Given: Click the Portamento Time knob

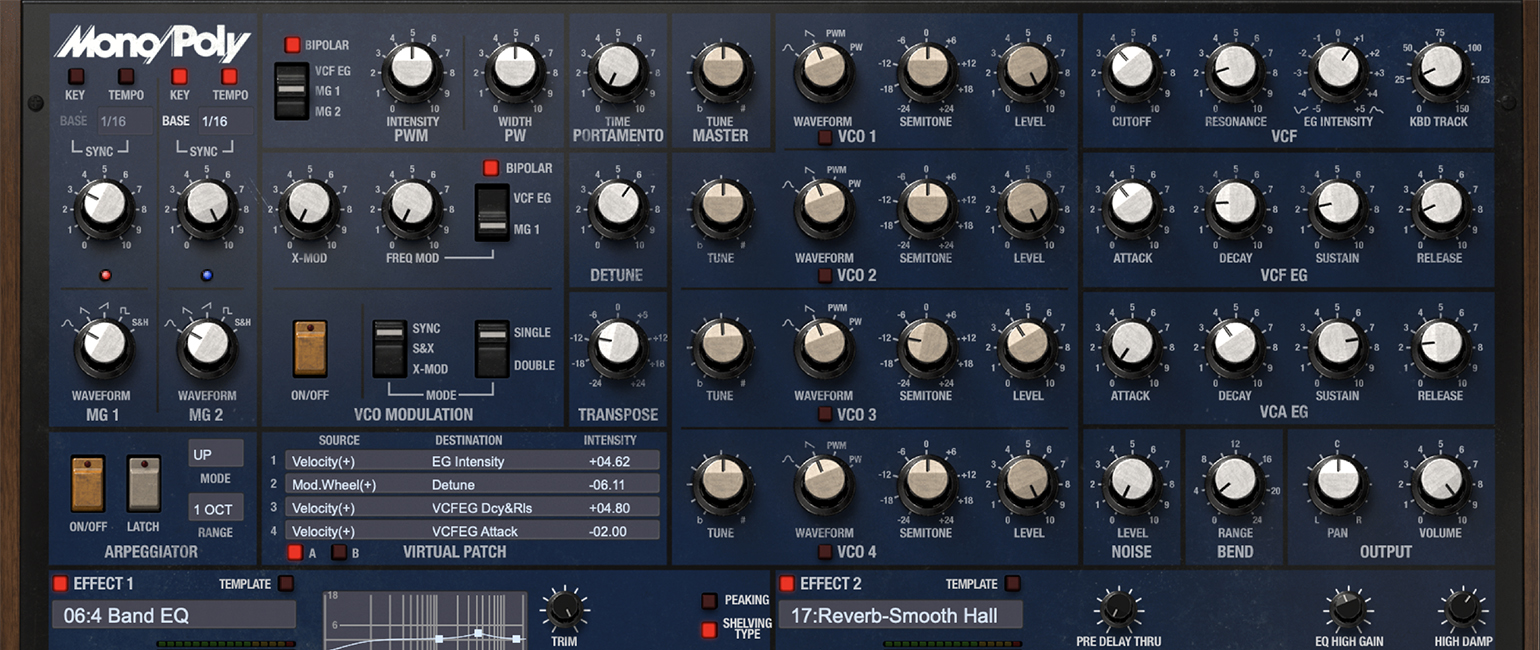Looking at the screenshot, I should pyautogui.click(x=617, y=72).
